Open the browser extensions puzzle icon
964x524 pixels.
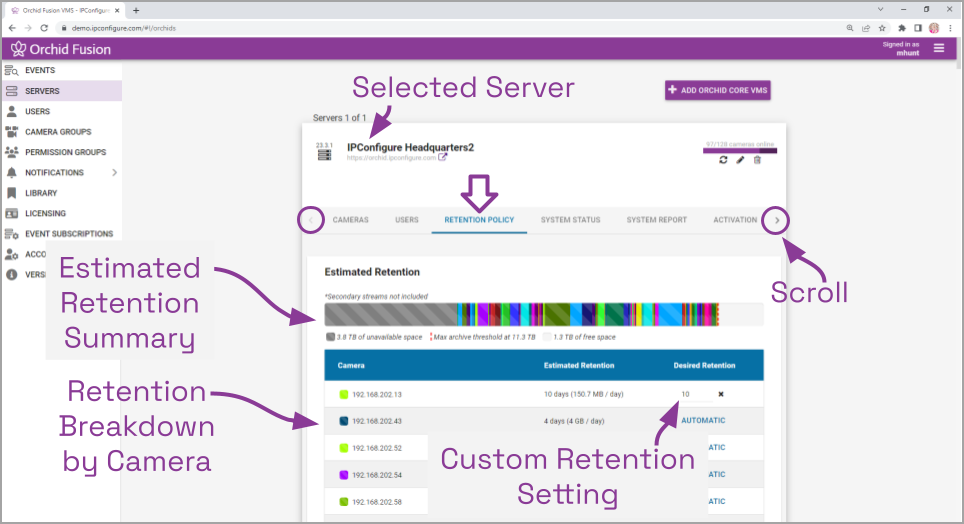click(x=901, y=28)
